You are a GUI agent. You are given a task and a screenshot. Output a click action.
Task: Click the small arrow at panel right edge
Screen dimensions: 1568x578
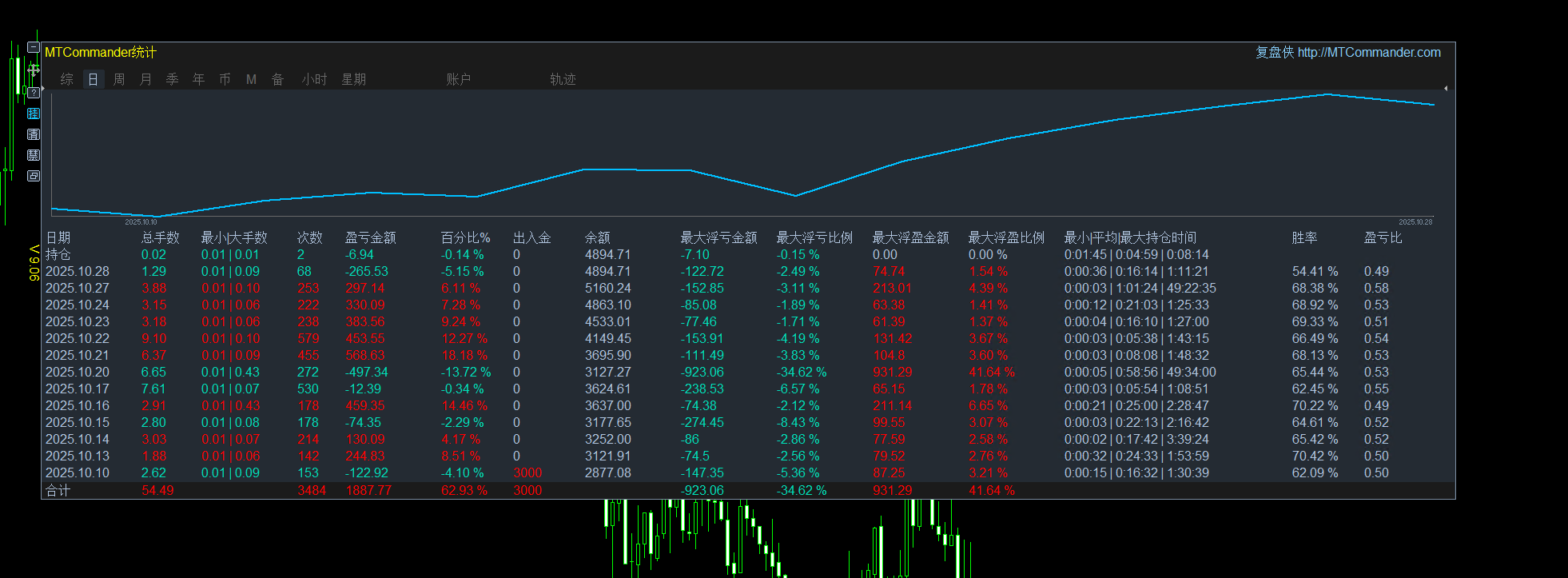(1446, 88)
